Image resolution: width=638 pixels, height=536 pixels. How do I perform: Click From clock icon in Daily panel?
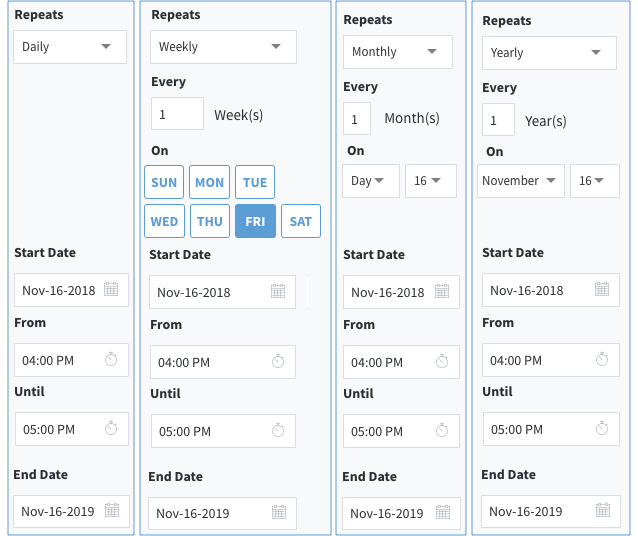point(111,359)
